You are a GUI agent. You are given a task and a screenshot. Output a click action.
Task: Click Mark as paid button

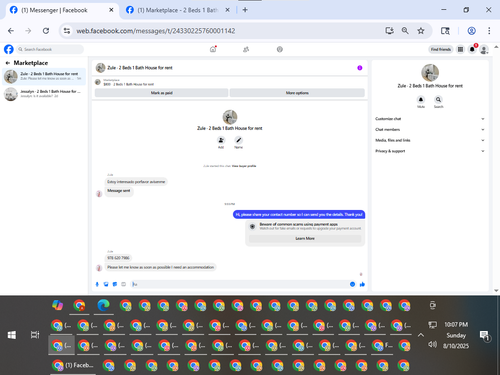coord(161,93)
